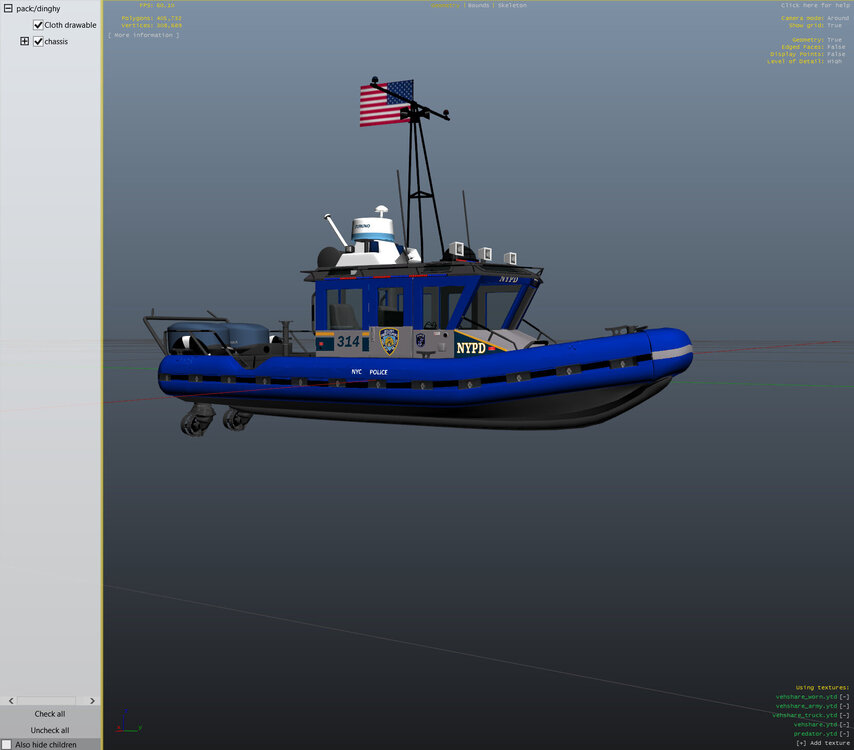Change Level of Detail High value
The image size is (854, 750).
click(834, 61)
